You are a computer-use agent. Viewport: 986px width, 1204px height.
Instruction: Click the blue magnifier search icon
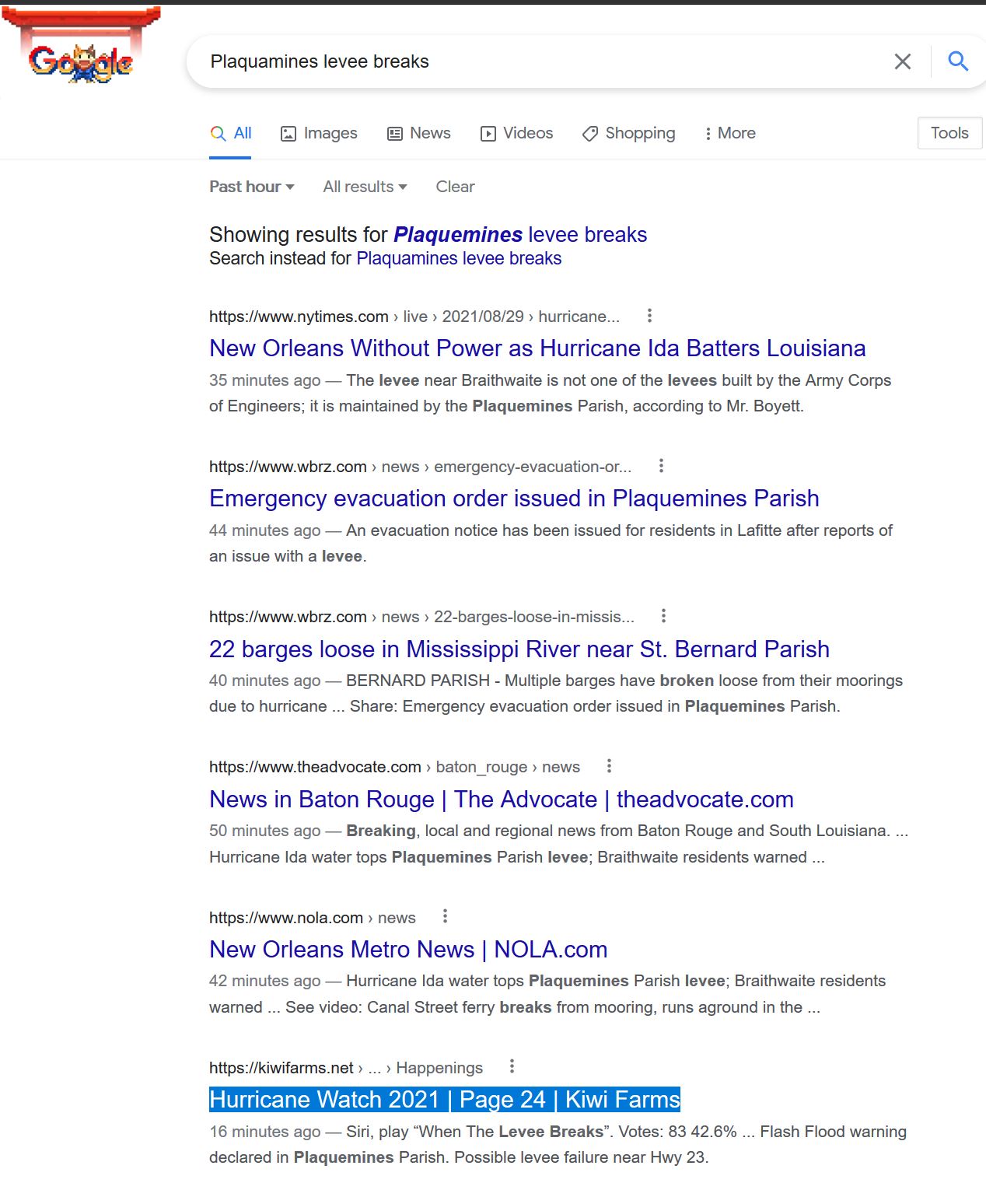coord(958,61)
